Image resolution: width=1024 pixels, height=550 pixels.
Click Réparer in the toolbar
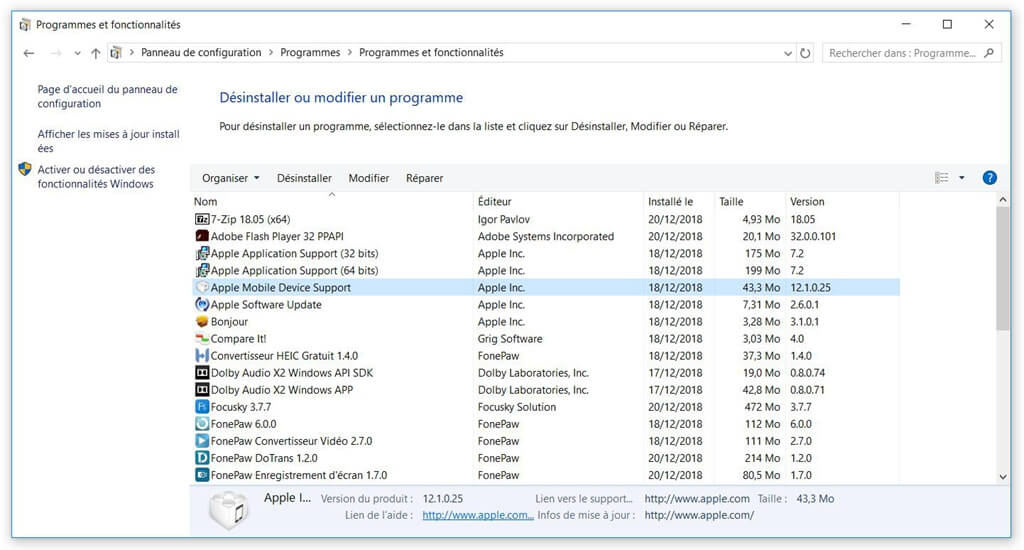(424, 178)
